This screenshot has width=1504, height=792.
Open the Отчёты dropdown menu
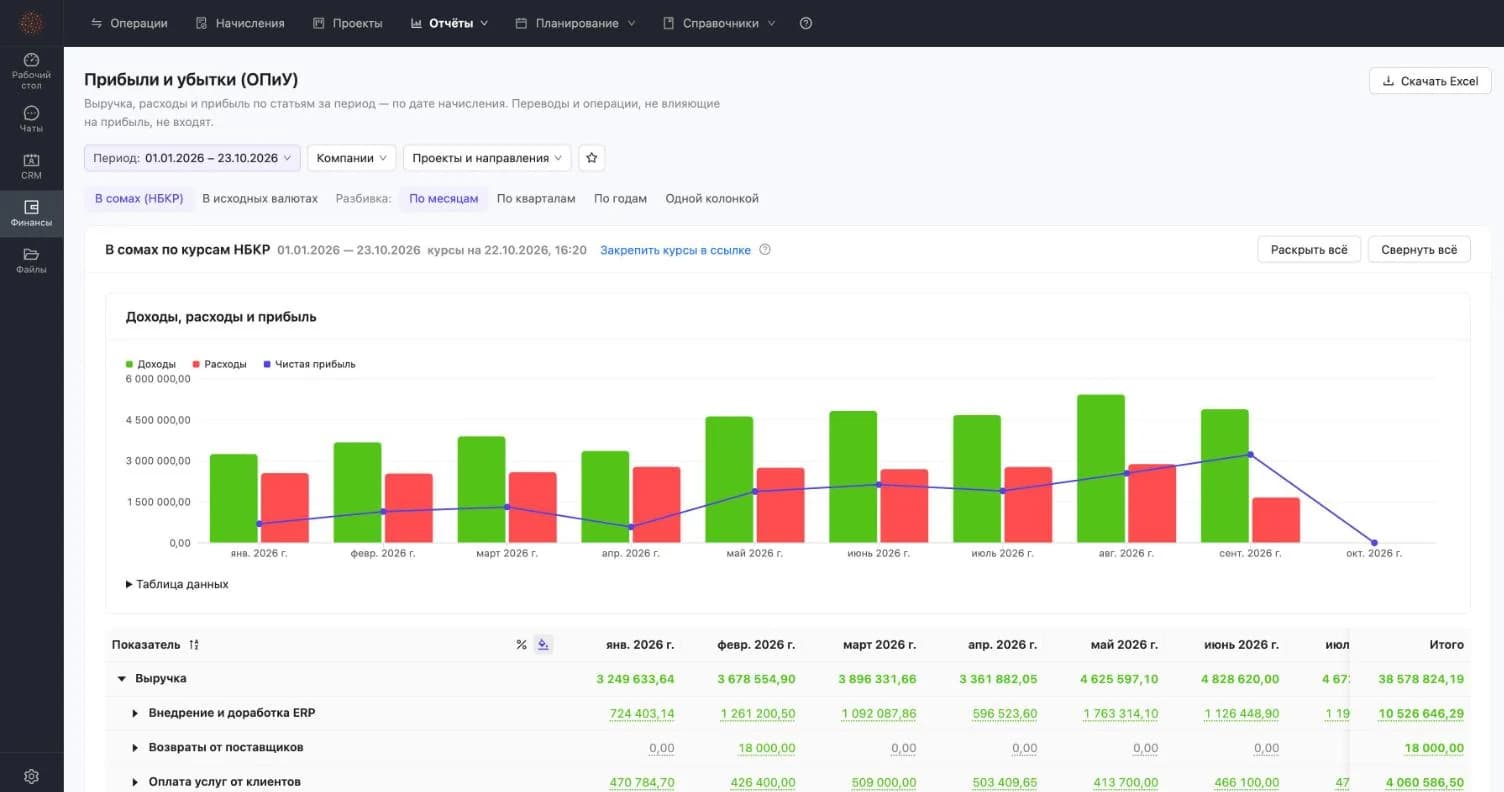coord(449,23)
